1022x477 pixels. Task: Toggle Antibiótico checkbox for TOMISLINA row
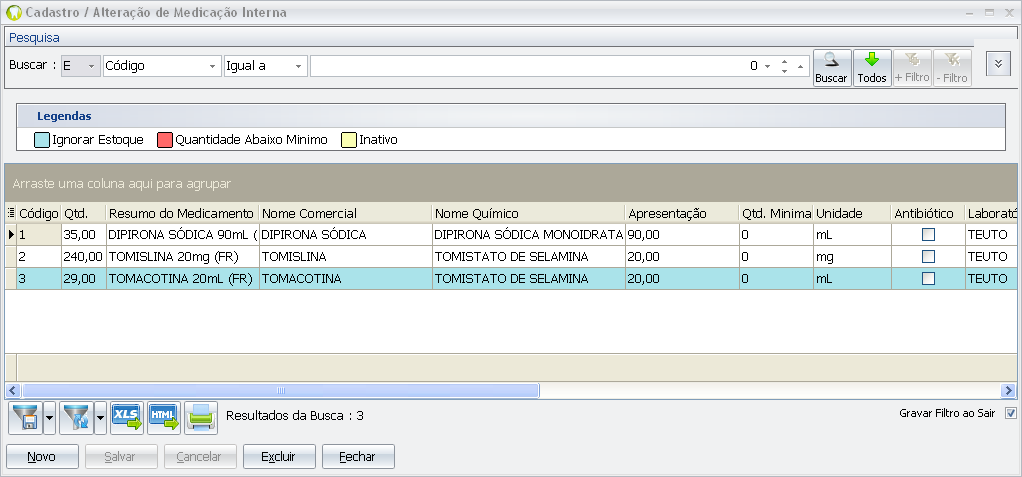pyautogui.click(x=928, y=257)
